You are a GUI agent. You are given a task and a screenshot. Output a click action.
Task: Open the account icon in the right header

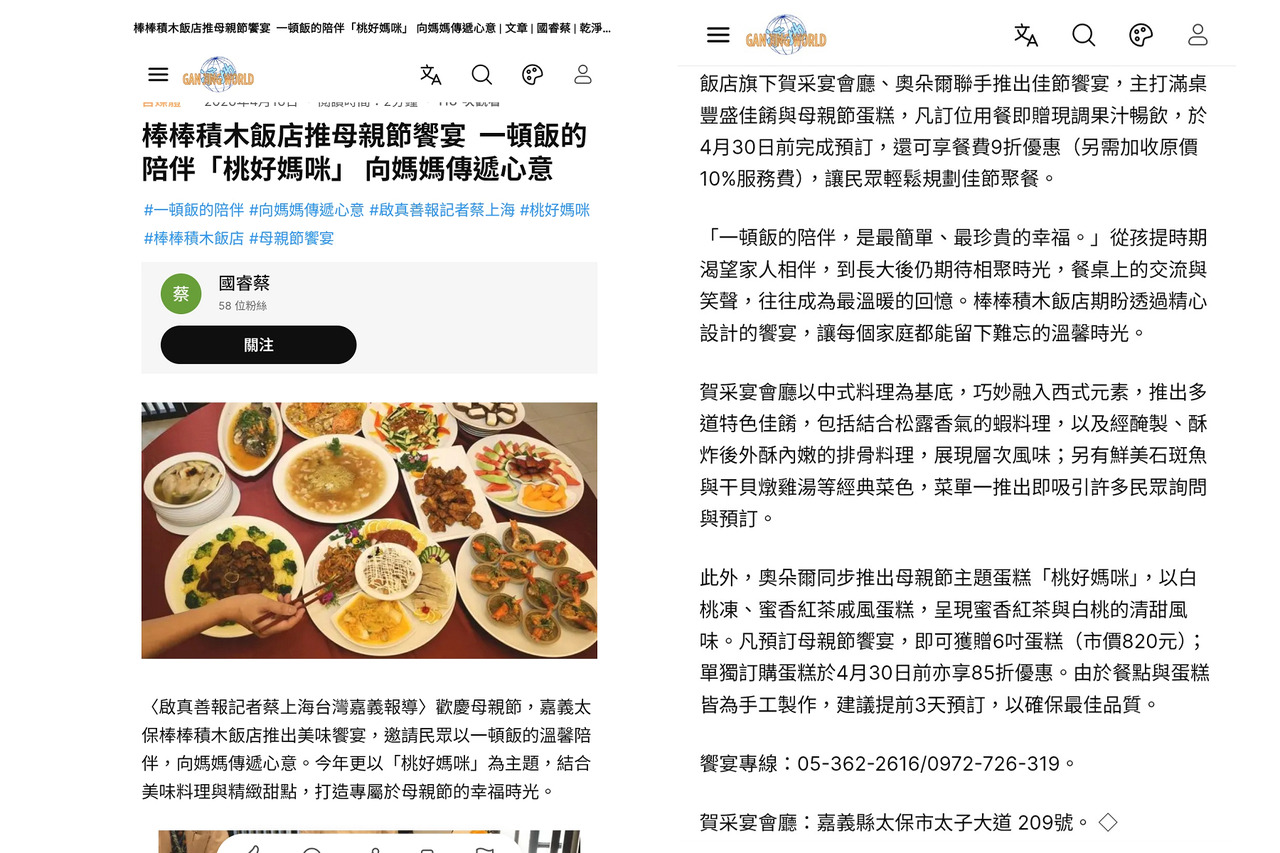coord(1198,35)
